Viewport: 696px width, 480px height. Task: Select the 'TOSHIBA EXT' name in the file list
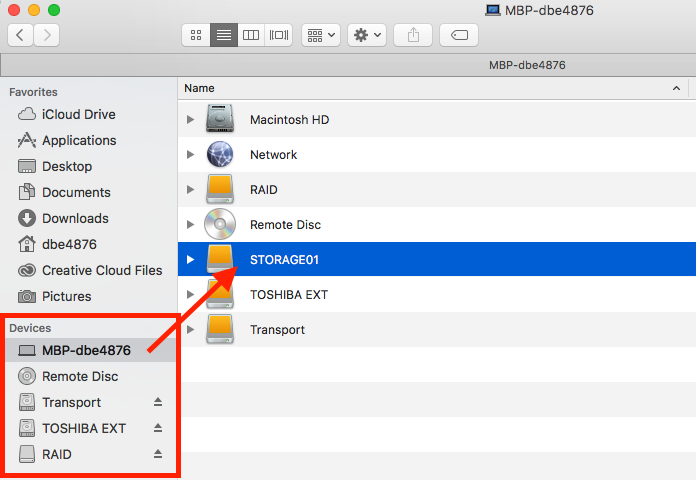289,295
